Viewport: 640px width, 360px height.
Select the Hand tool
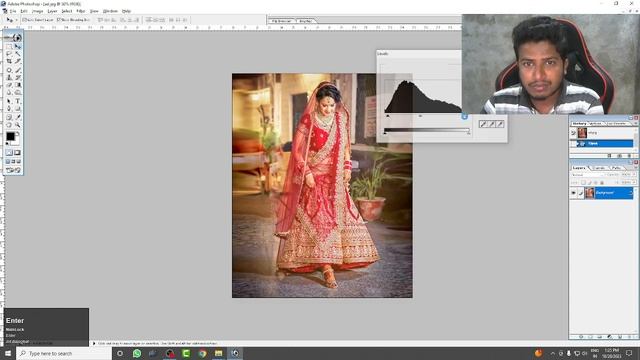(9, 124)
